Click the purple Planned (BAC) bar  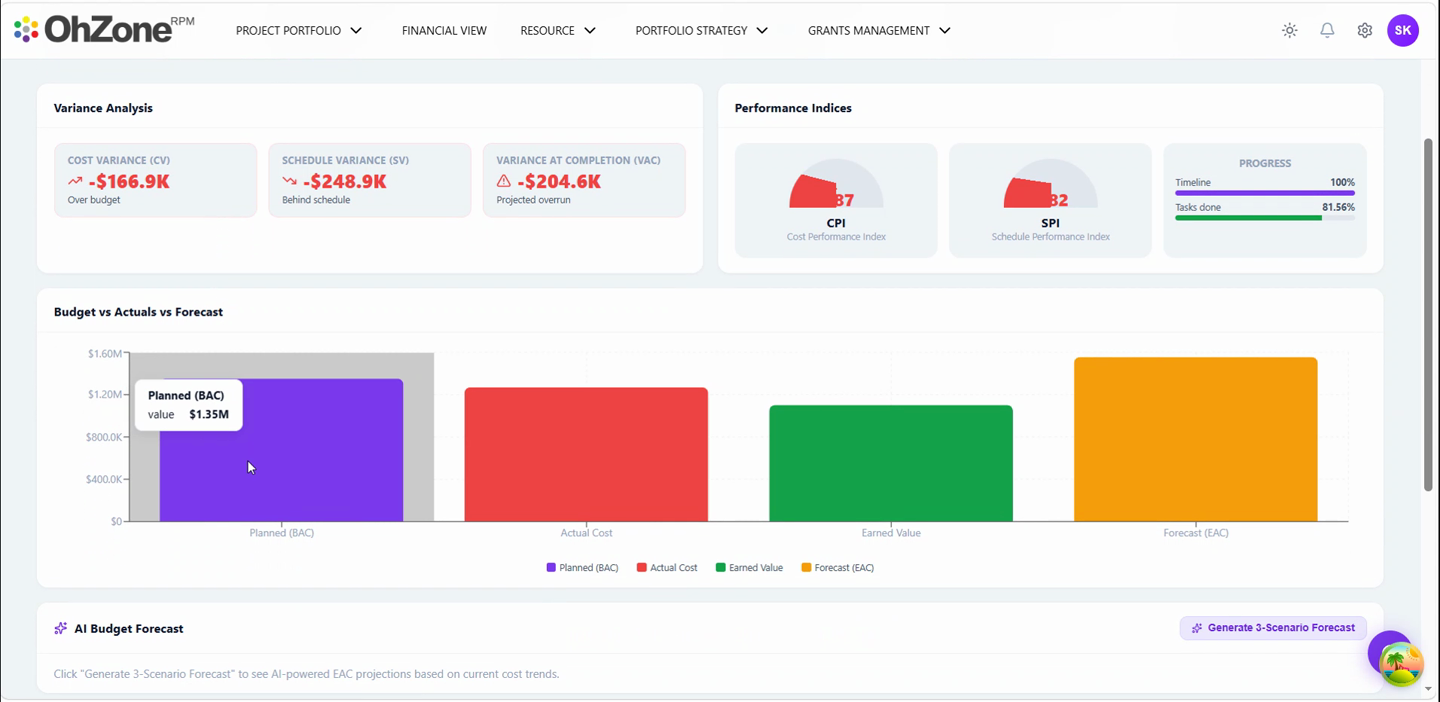(281, 450)
